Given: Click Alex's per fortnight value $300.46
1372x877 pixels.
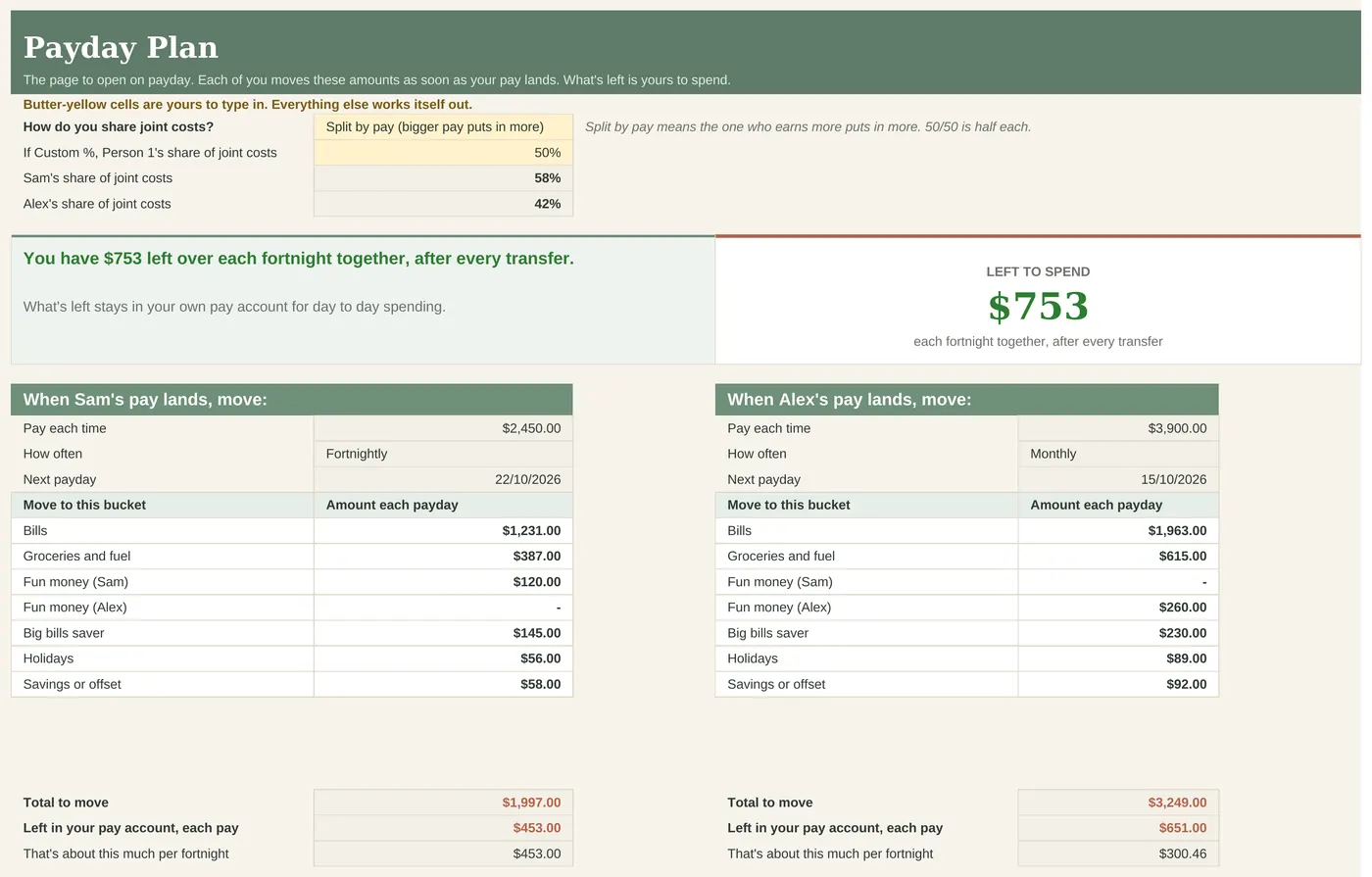Looking at the screenshot, I should click(1118, 853).
